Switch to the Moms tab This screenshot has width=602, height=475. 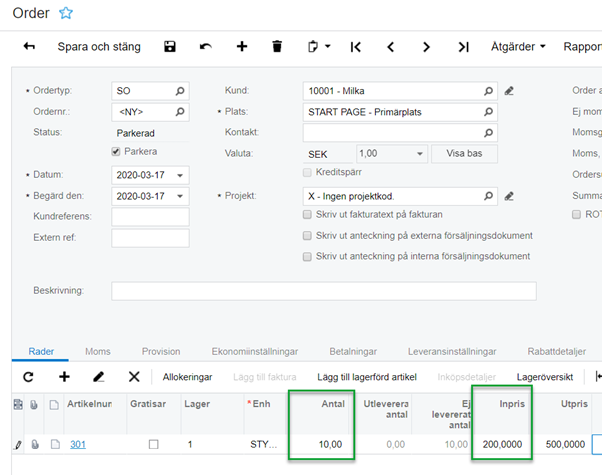(x=98, y=352)
